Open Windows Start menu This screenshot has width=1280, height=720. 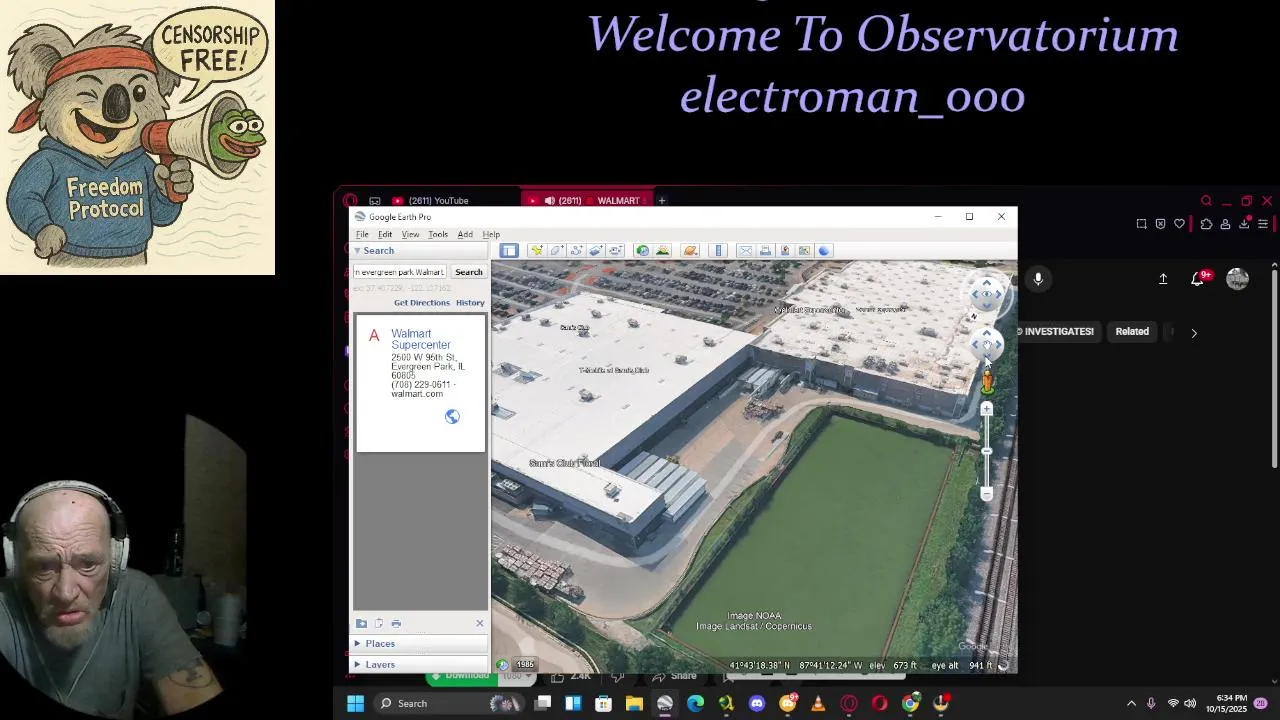(x=355, y=704)
